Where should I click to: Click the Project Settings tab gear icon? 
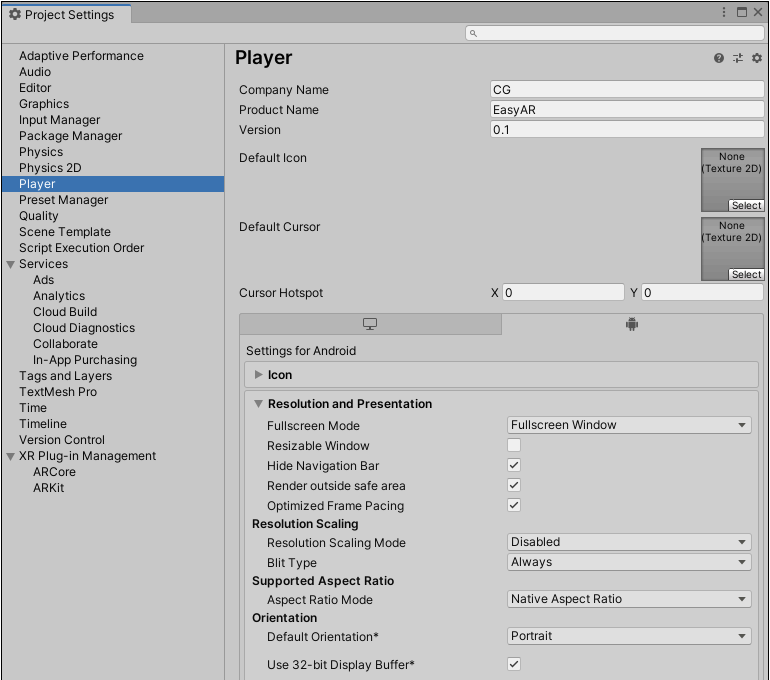(14, 15)
